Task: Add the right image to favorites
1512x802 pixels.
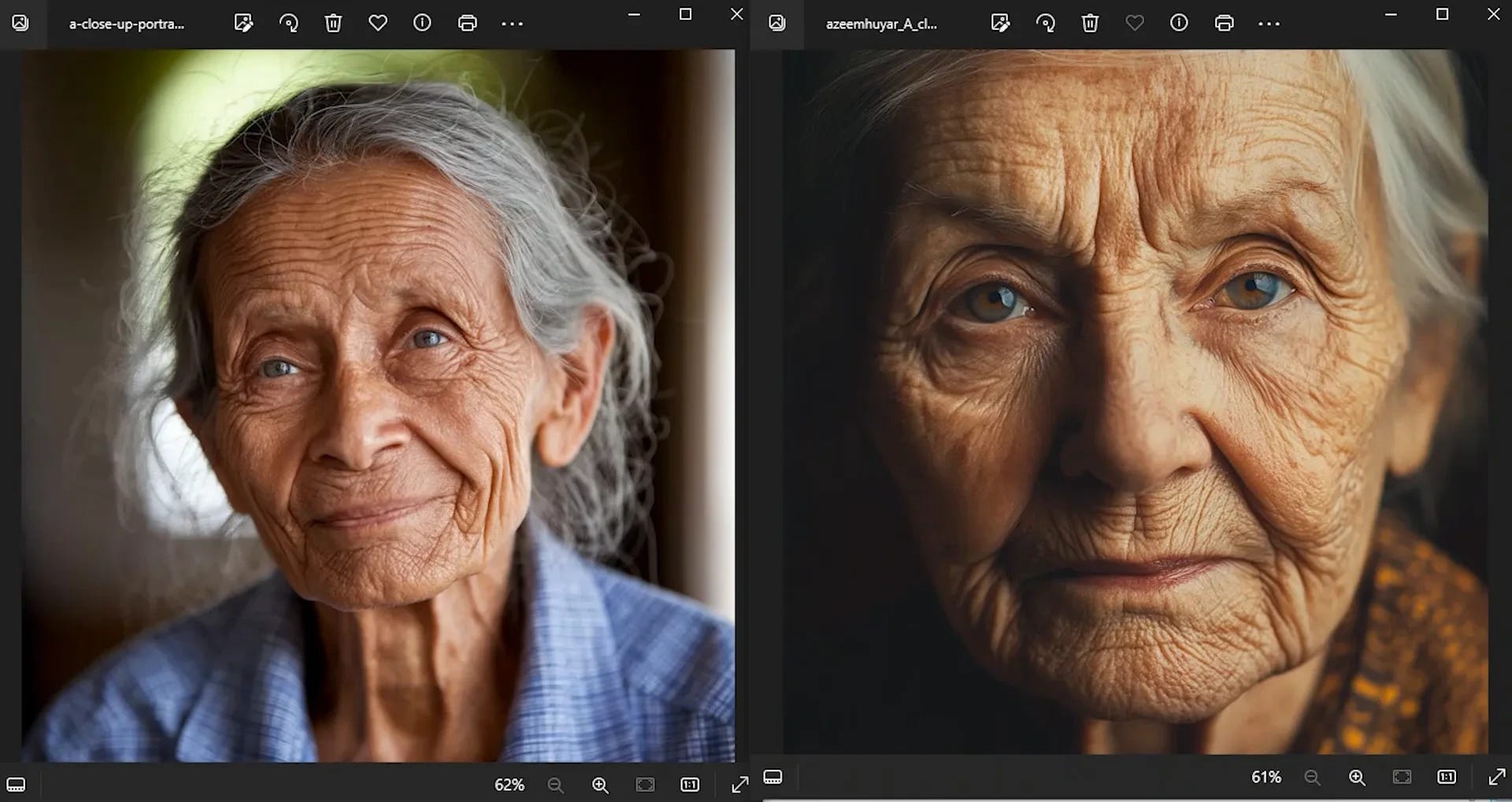Action: coord(1135,23)
